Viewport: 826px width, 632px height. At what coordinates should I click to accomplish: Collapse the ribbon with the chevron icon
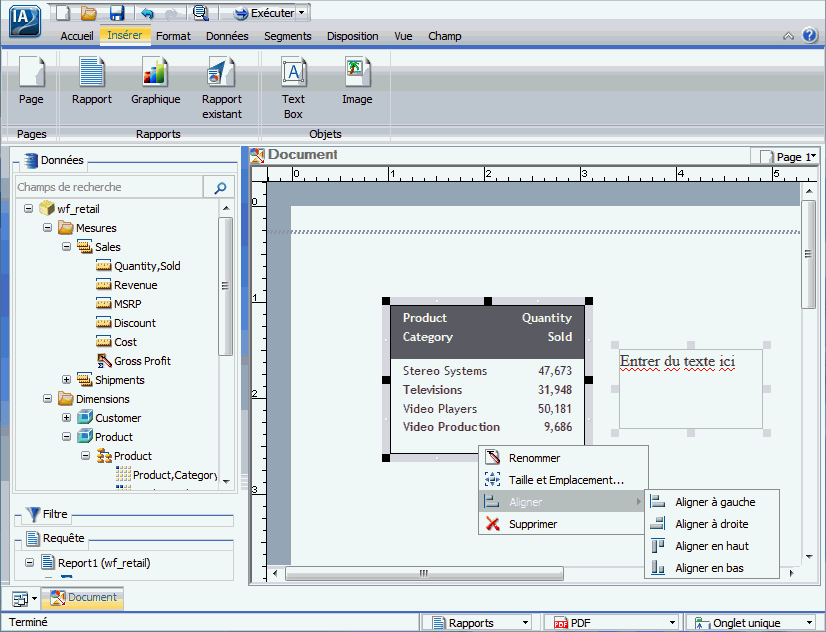[788, 36]
